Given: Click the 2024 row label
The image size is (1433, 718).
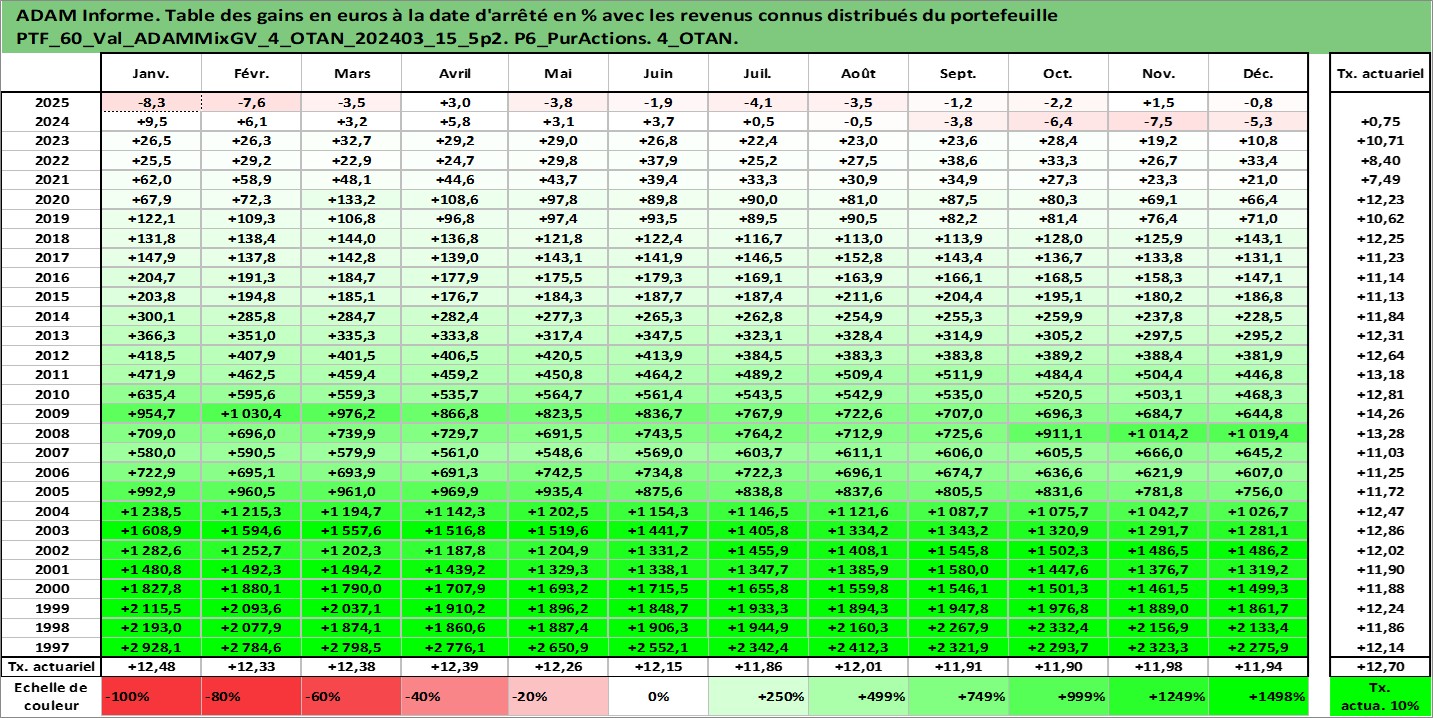Looking at the screenshot, I should (x=51, y=121).
